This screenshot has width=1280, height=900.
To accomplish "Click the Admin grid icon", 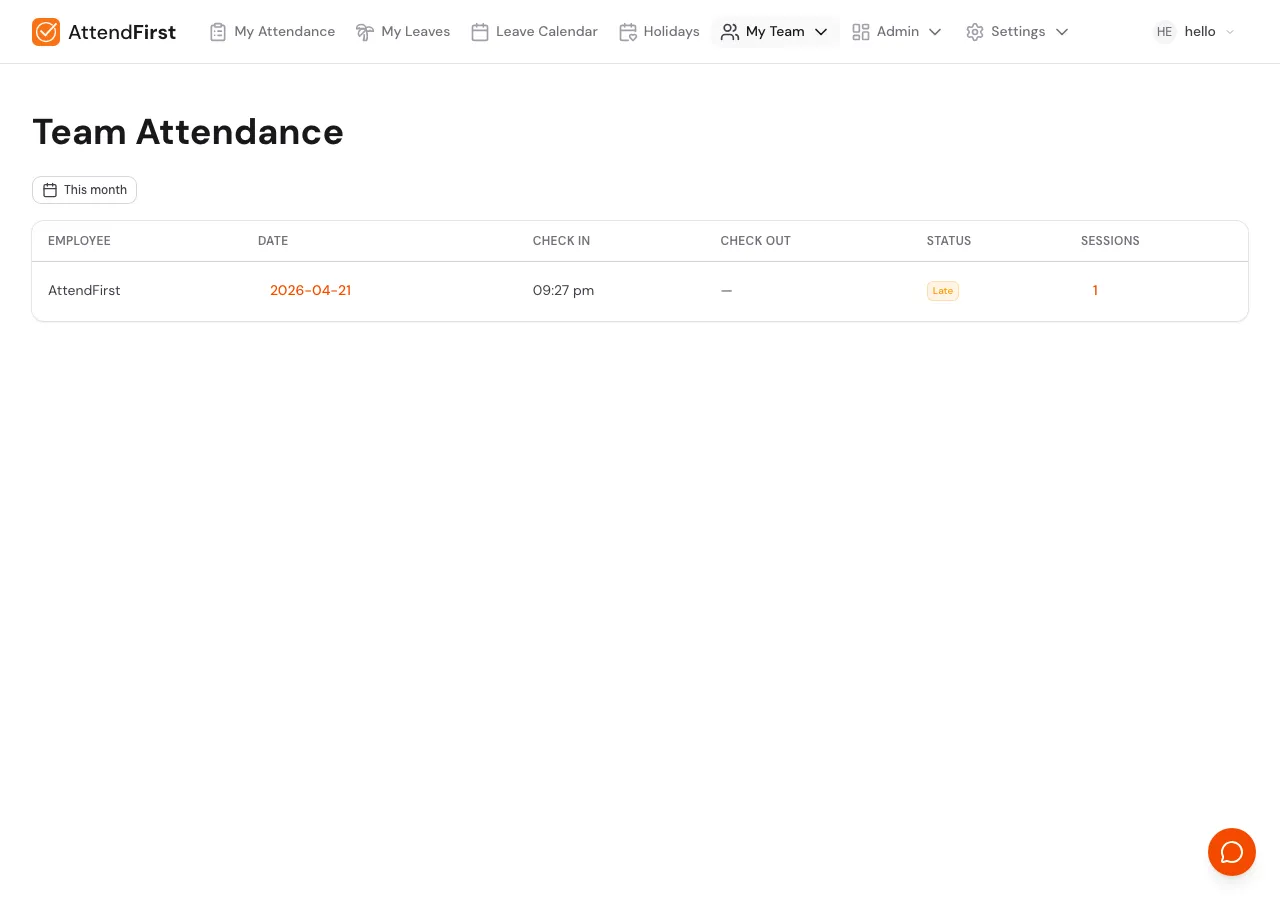I will pos(861,32).
